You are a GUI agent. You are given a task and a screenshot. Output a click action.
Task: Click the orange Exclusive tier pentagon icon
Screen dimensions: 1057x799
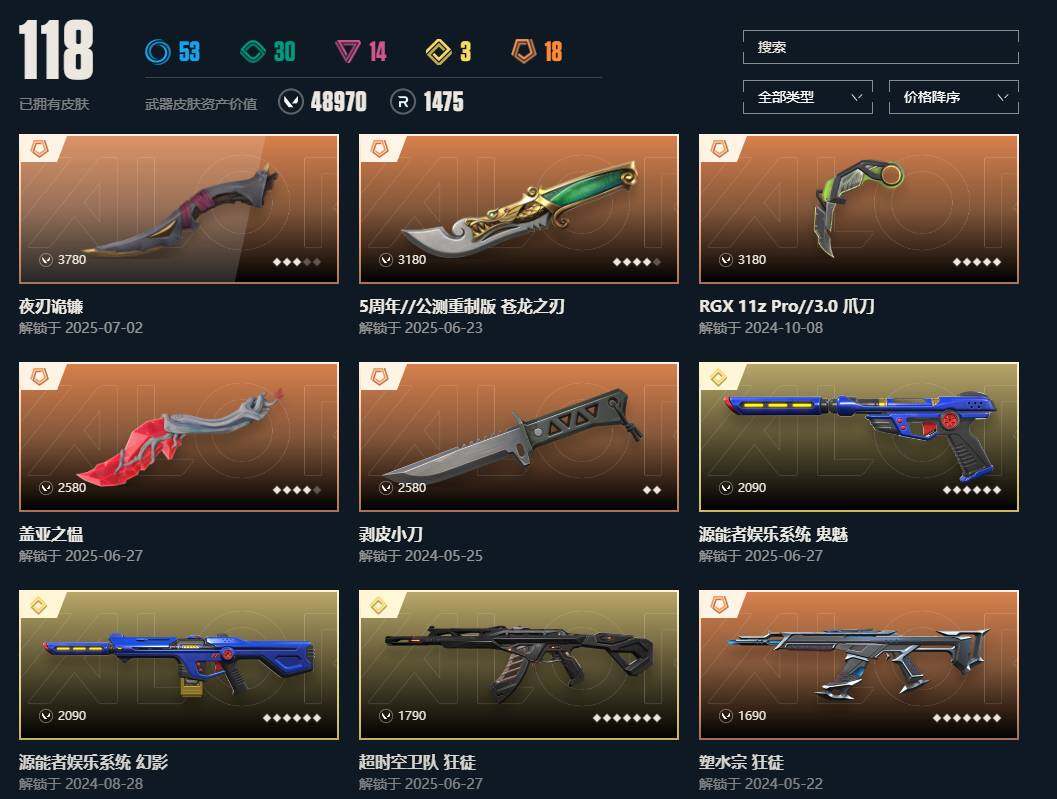point(524,51)
